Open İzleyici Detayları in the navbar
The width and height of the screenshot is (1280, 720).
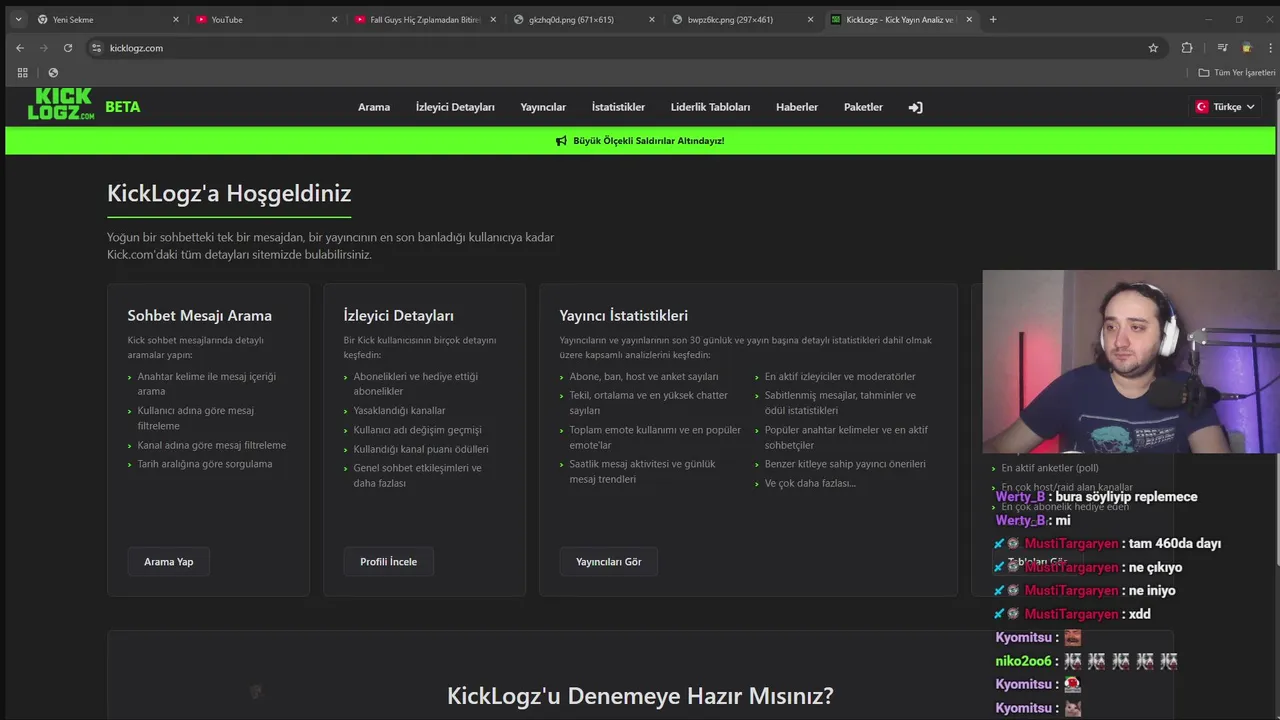(x=455, y=107)
